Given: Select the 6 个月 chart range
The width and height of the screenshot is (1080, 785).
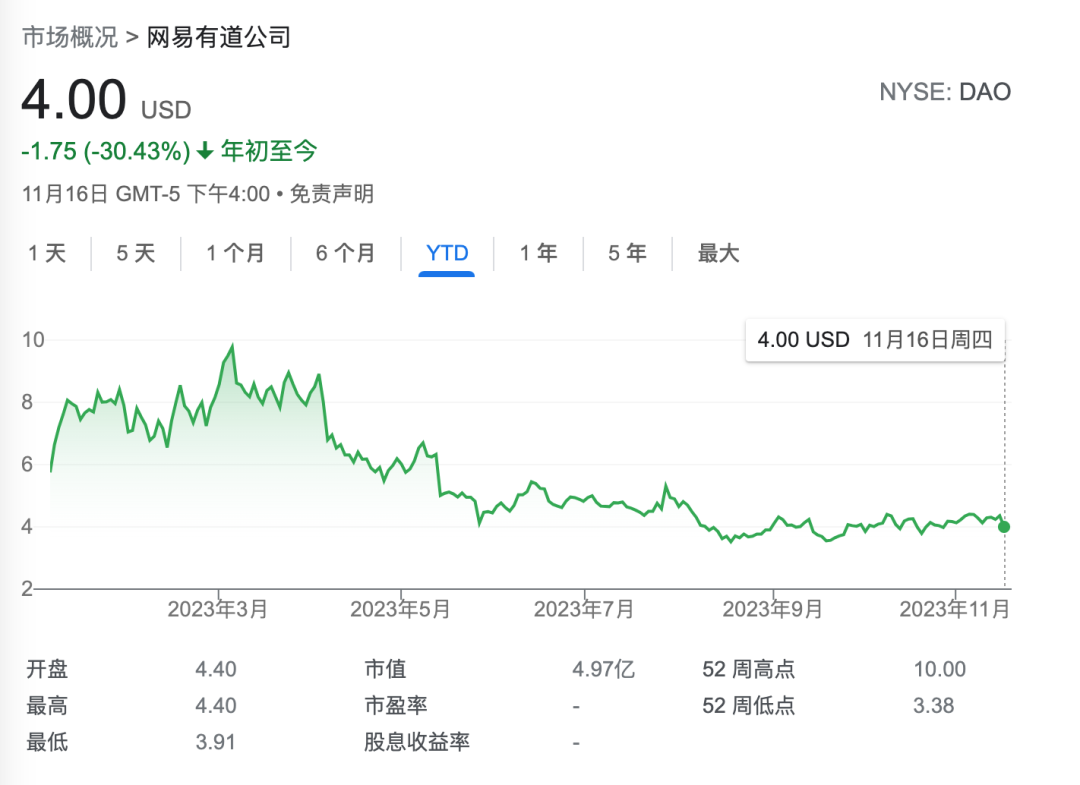Looking at the screenshot, I should 345,253.
